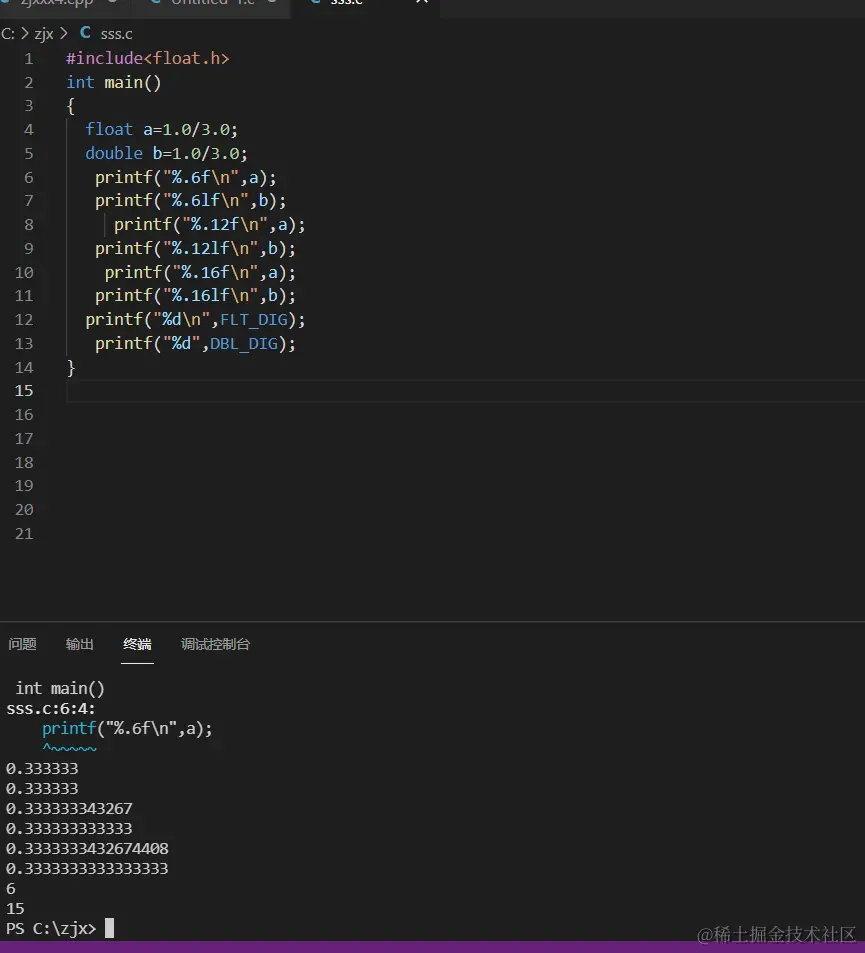Click the printf "%.16lf\n" line
The height and width of the screenshot is (953, 865).
click(195, 295)
